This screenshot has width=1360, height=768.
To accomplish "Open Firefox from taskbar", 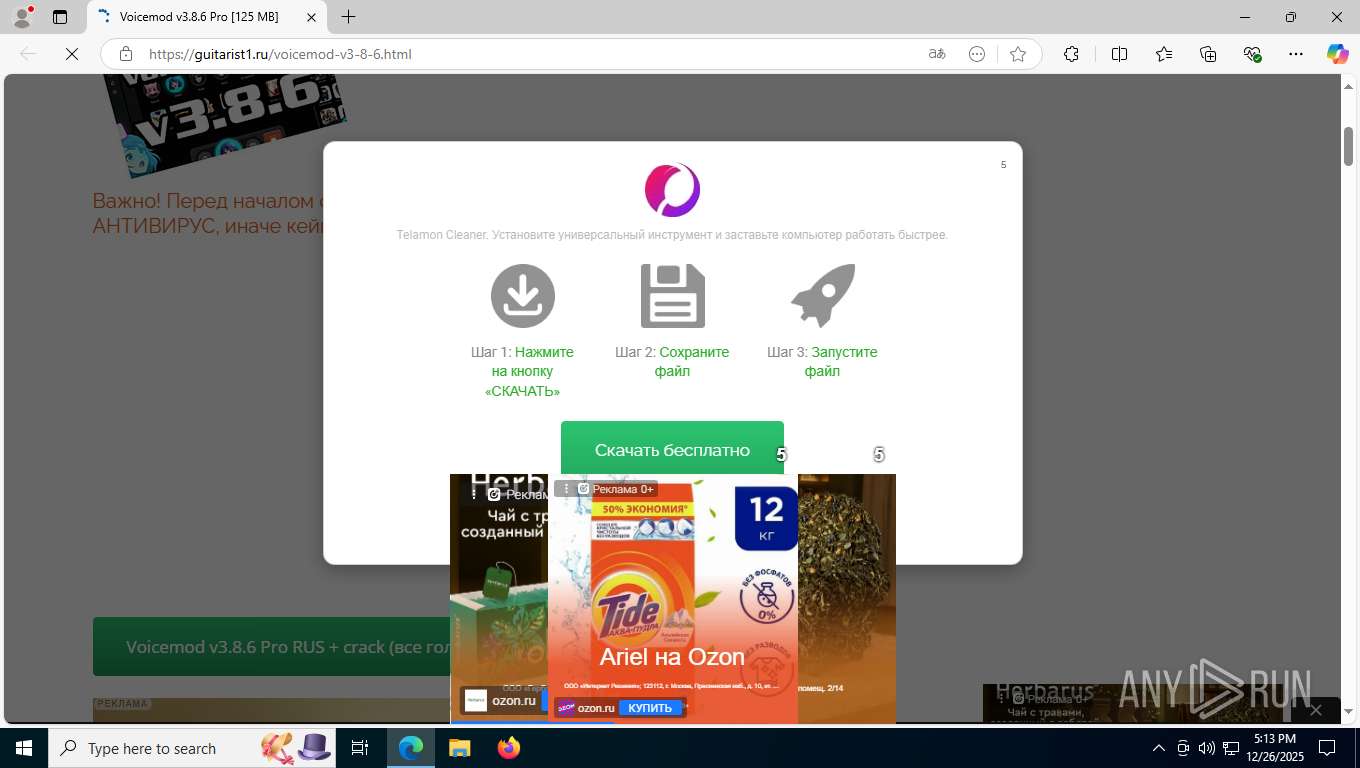I will pos(509,748).
